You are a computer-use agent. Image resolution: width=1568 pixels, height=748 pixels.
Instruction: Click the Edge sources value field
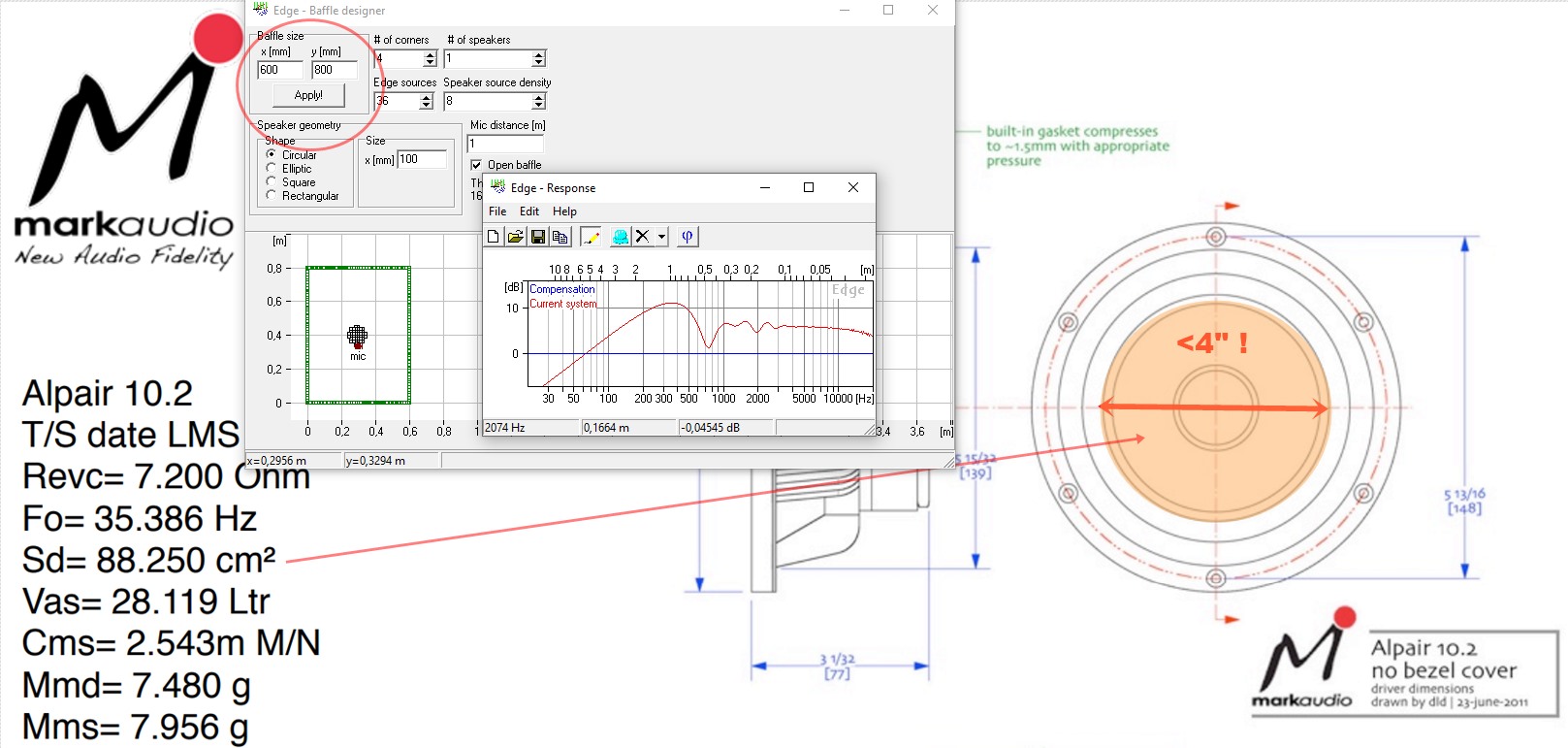pyautogui.click(x=398, y=101)
